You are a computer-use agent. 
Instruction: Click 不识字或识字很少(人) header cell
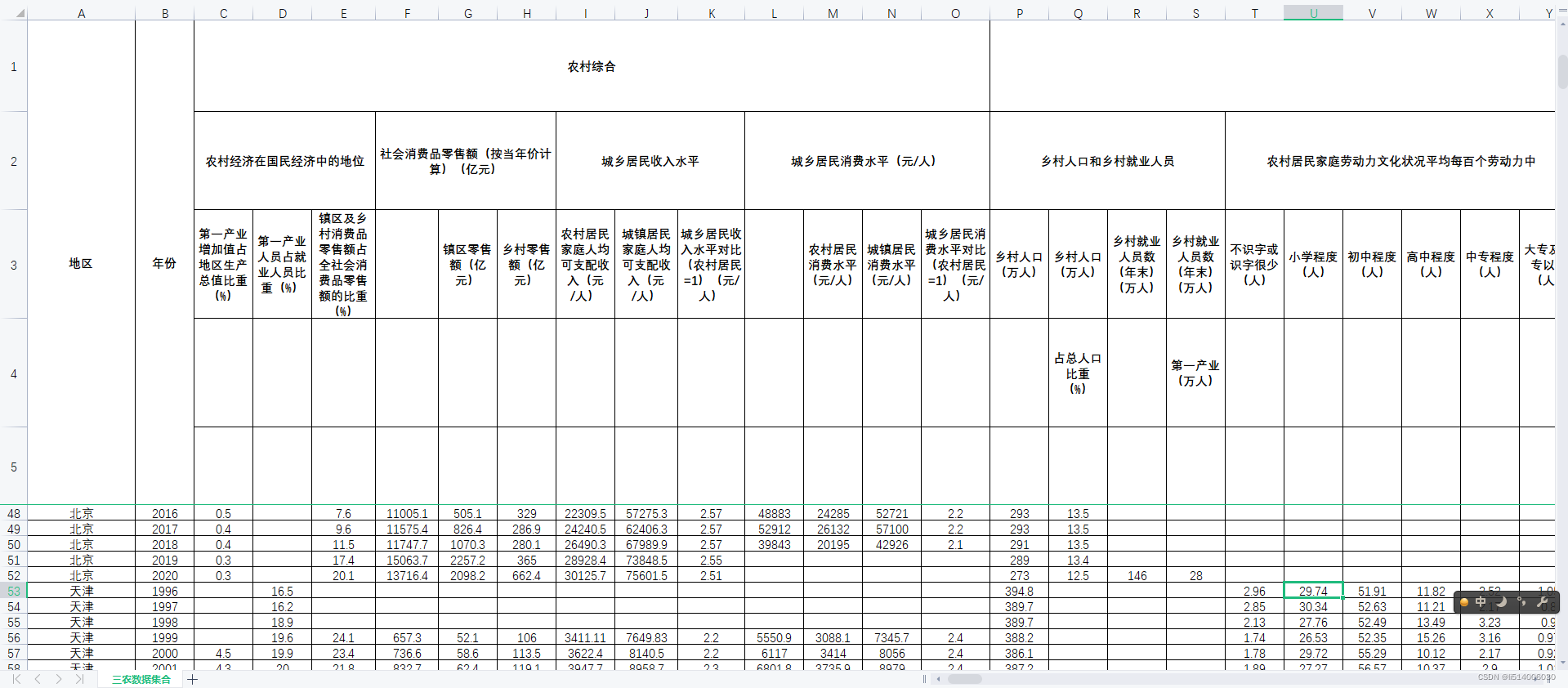[1254, 265]
